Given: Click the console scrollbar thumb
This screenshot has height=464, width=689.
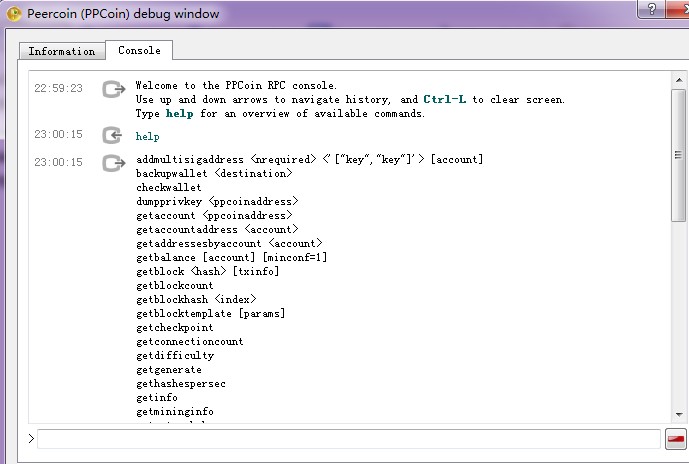Looking at the screenshot, I should click(679, 155).
